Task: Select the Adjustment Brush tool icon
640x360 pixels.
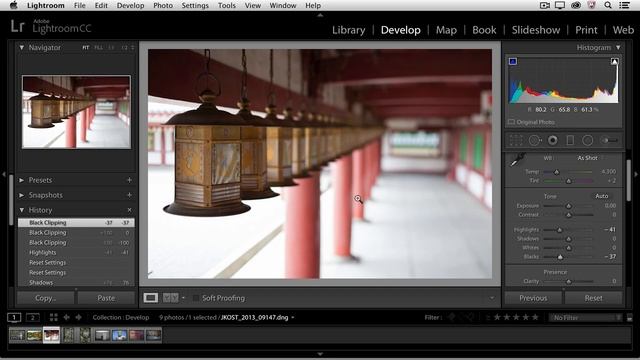Action: [x=609, y=140]
